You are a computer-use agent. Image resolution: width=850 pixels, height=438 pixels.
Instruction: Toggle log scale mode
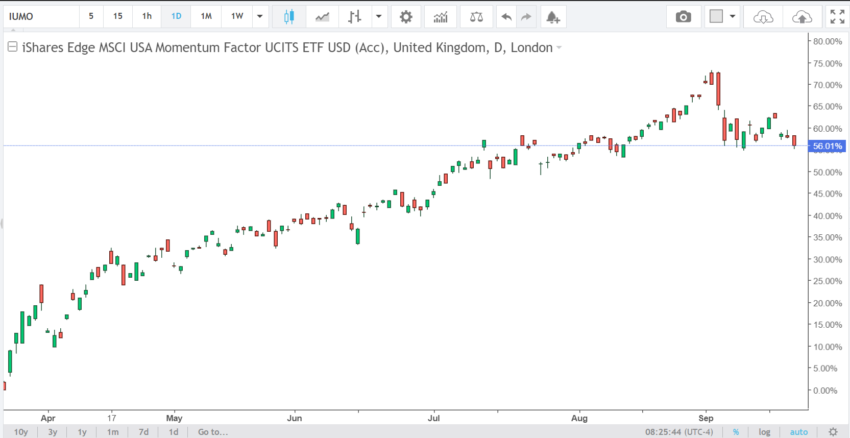[x=764, y=432]
